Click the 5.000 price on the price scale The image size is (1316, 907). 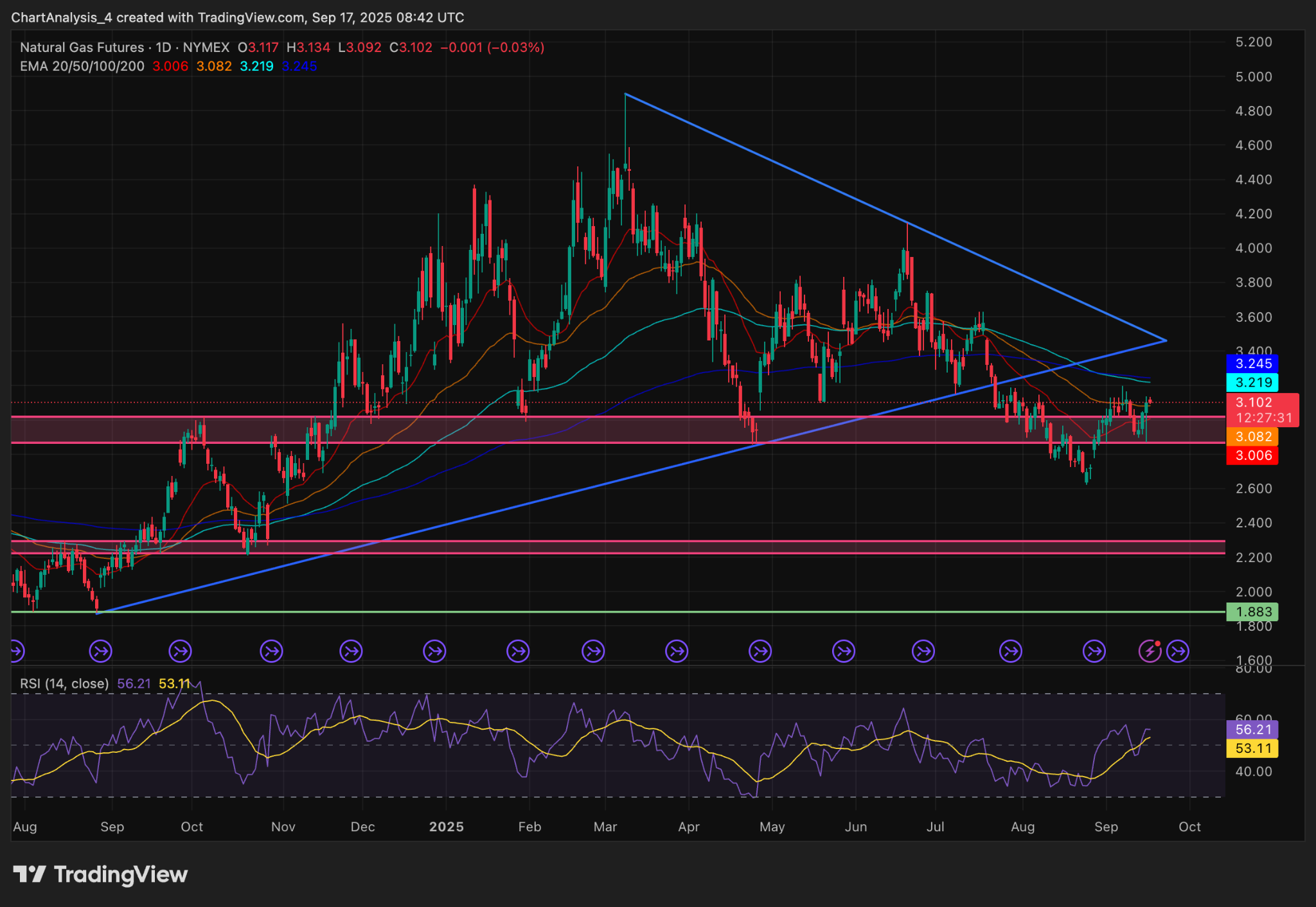[1254, 76]
